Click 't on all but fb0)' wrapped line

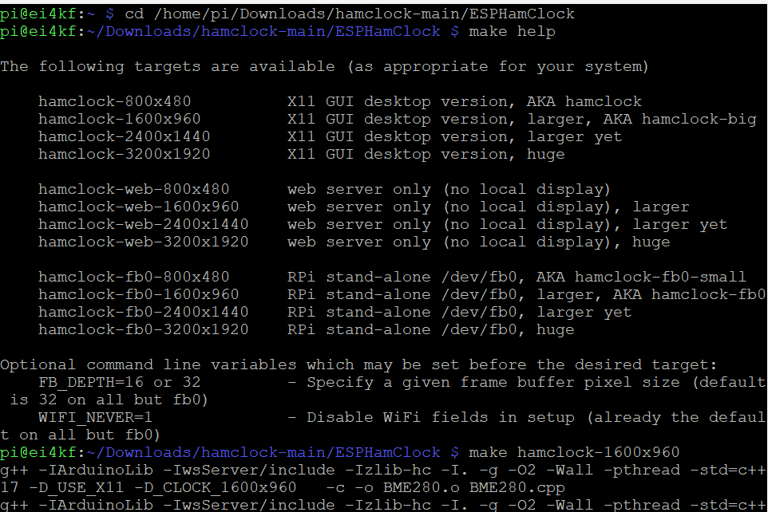pos(80,435)
